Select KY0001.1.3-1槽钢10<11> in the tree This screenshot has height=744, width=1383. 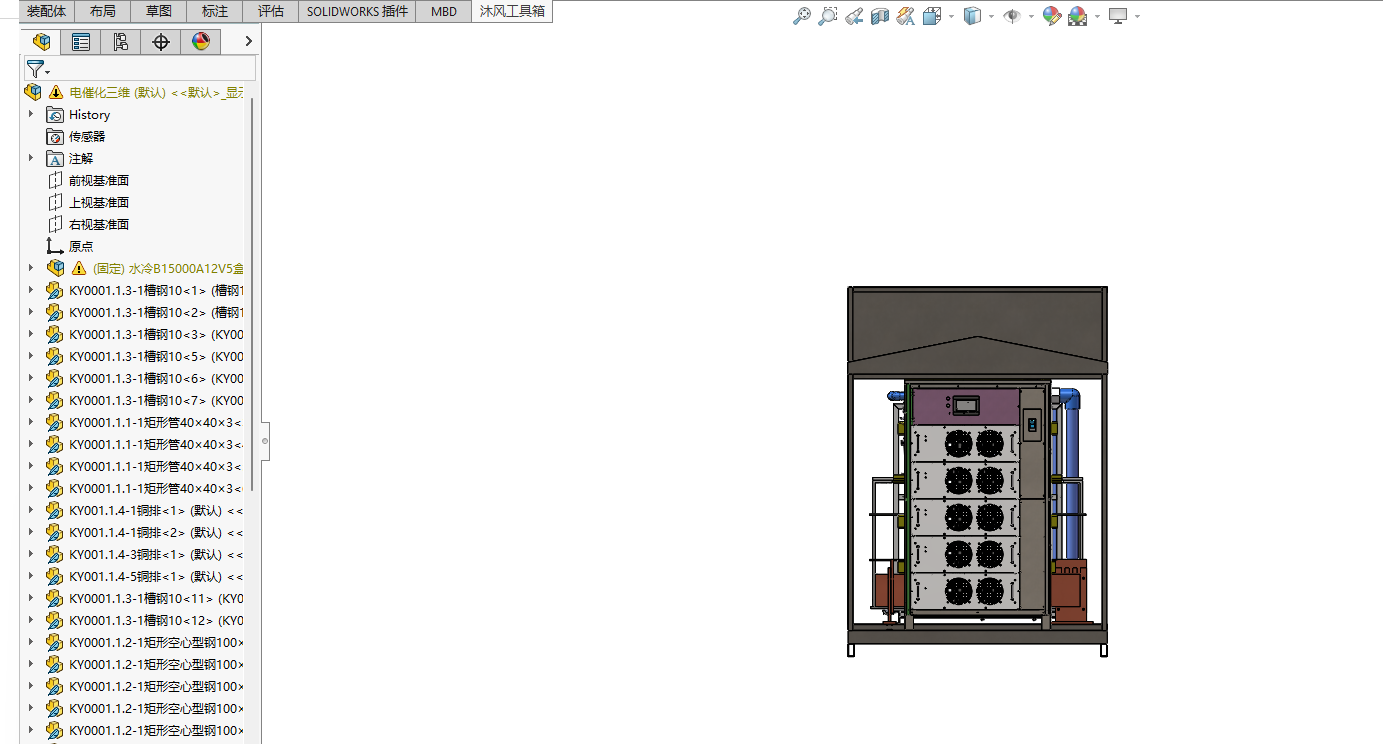(x=156, y=598)
